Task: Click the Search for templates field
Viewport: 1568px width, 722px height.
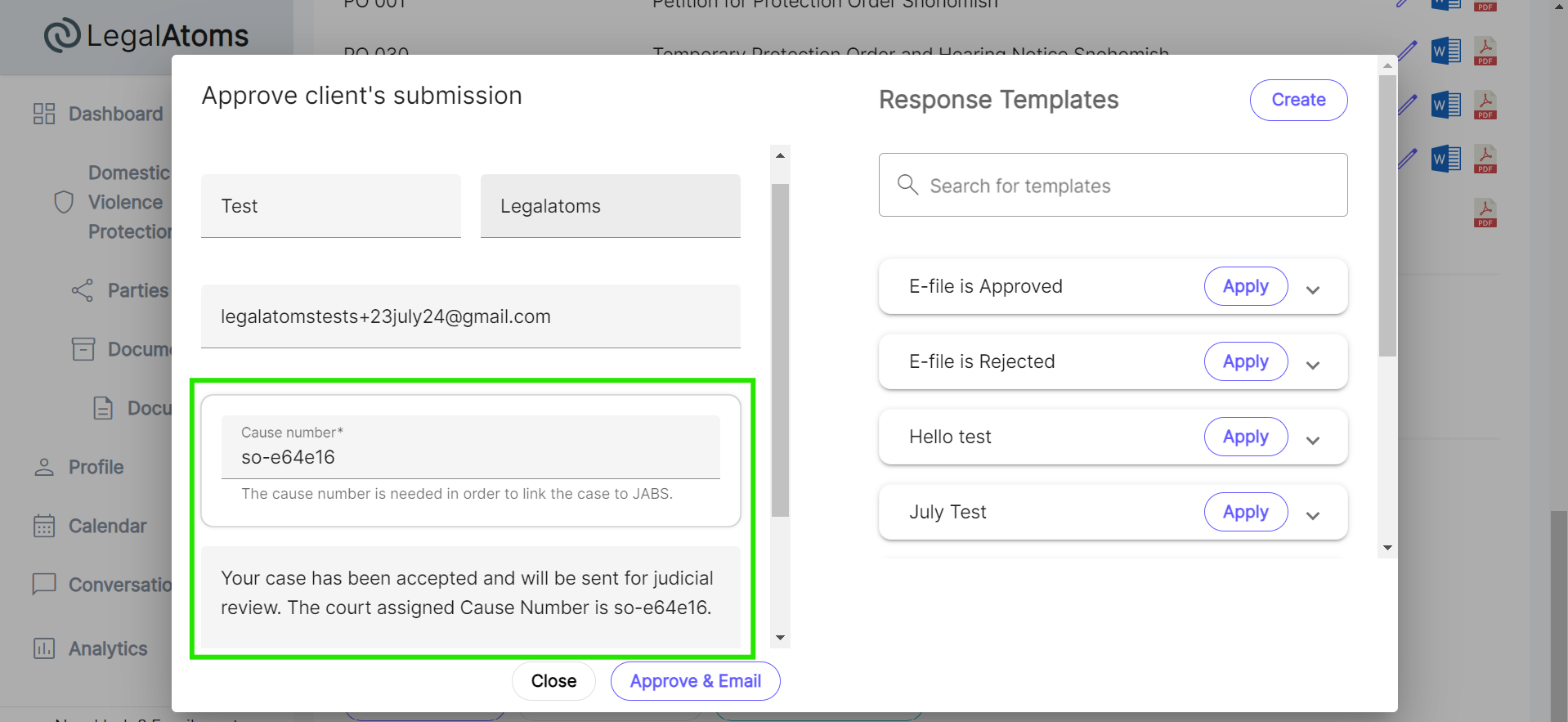Action: tap(1113, 185)
